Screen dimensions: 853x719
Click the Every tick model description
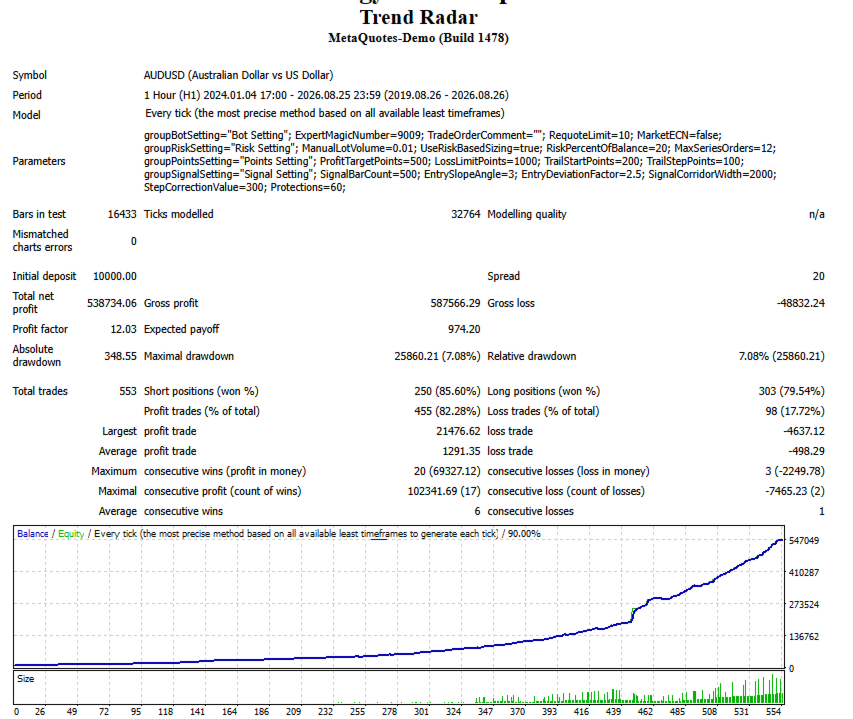[x=324, y=113]
